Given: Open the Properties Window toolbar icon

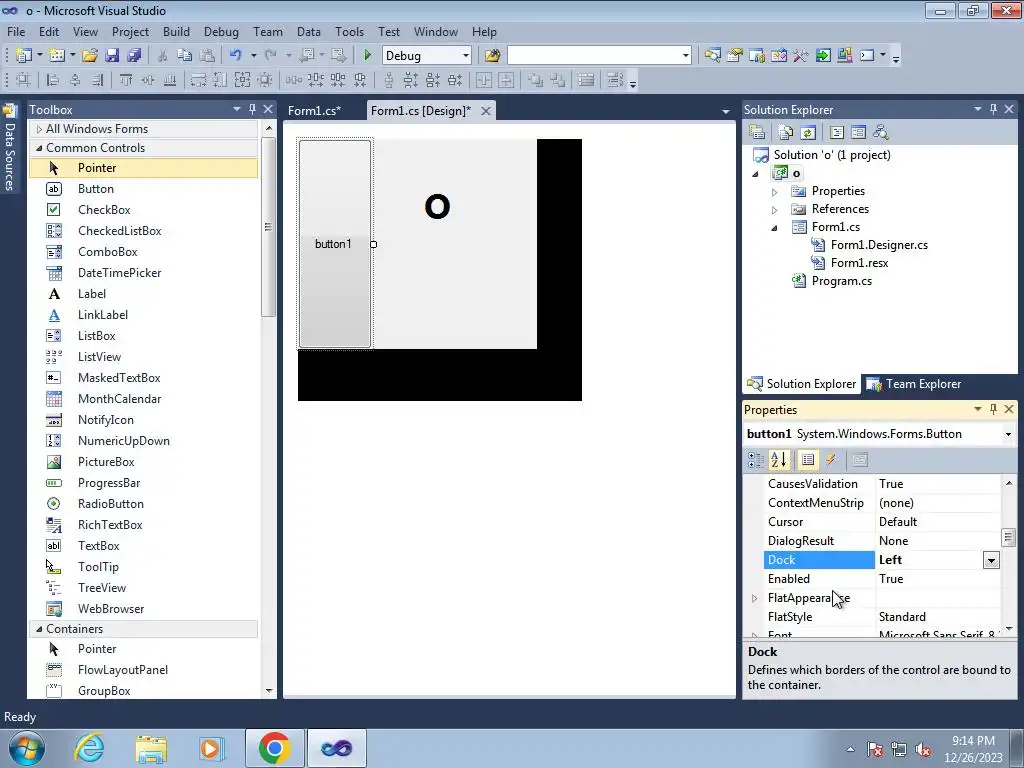Looking at the screenshot, I should click(x=735, y=56).
